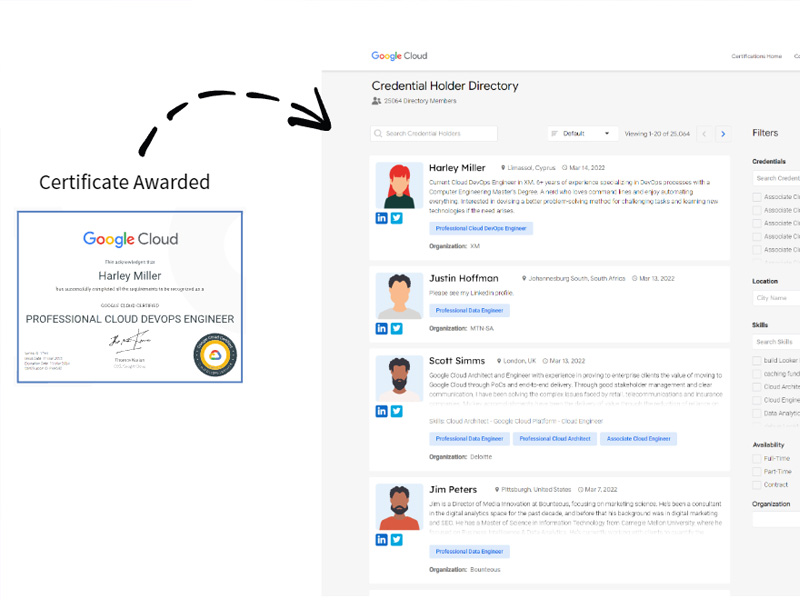This screenshot has width=800, height=600.
Task: Click the magnifier icon in Search Credential Holders
Action: click(x=378, y=134)
